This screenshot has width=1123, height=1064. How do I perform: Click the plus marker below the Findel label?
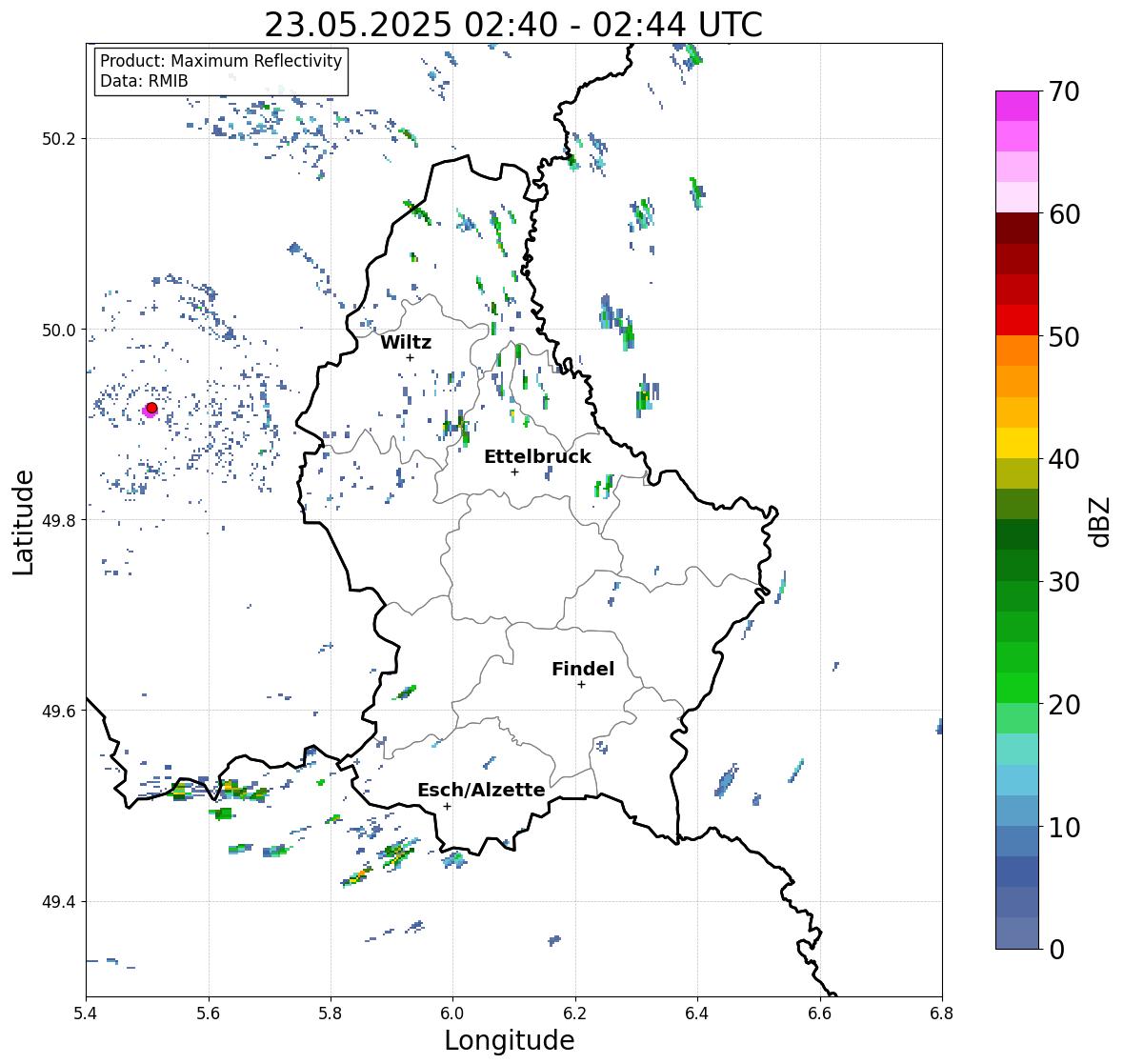click(582, 685)
